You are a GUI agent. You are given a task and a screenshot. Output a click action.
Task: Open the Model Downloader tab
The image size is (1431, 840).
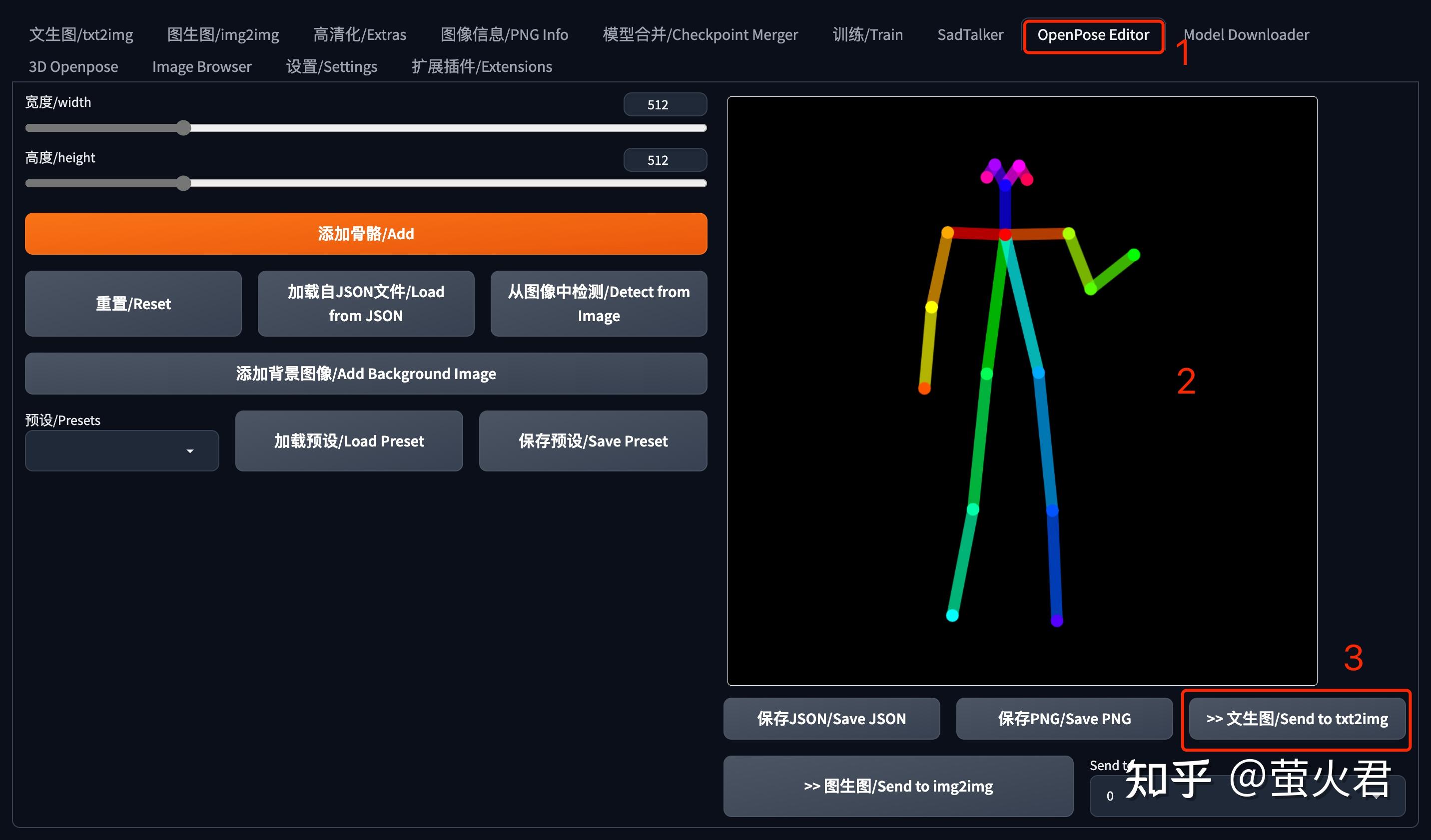tap(1246, 34)
